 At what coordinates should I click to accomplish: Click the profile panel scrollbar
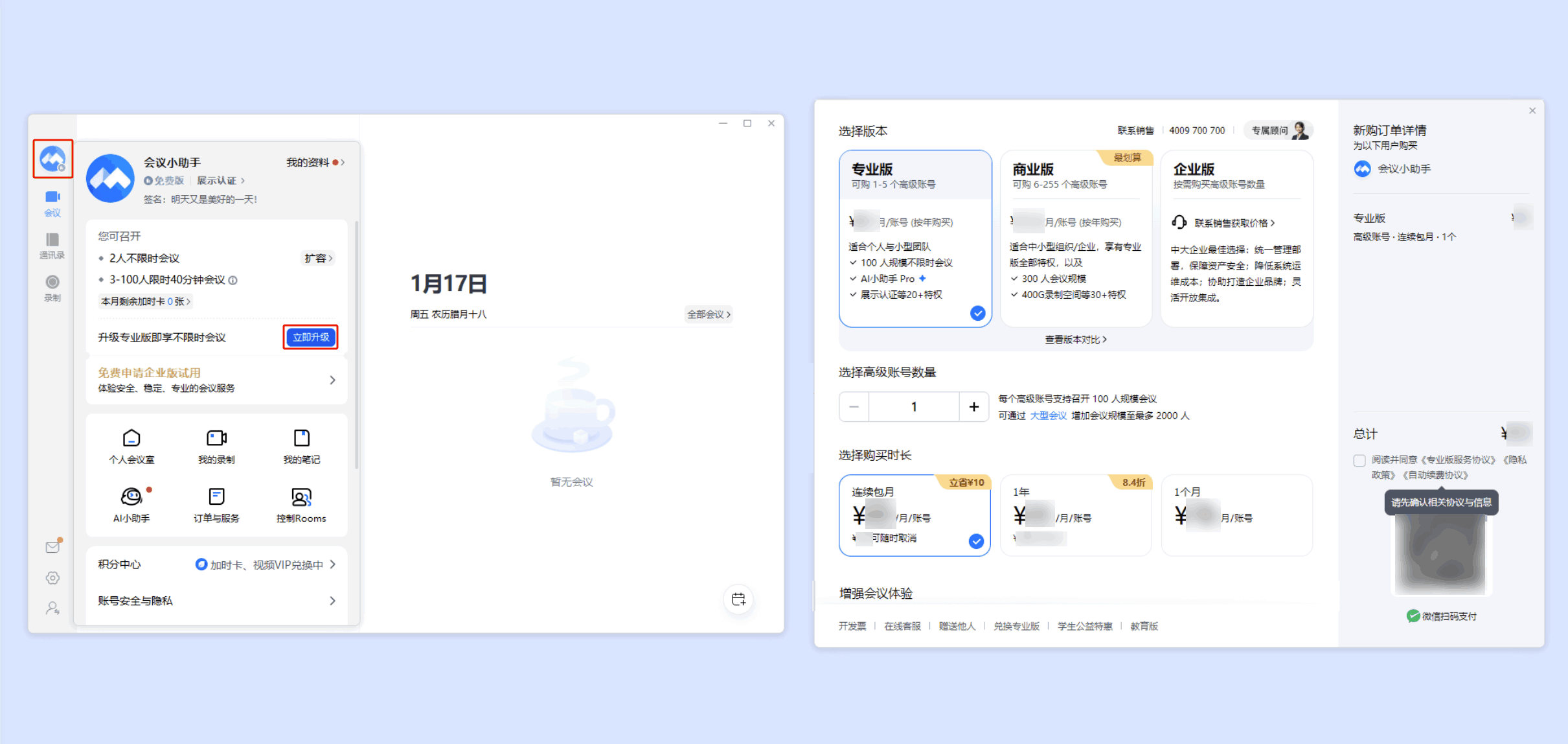coord(356,343)
